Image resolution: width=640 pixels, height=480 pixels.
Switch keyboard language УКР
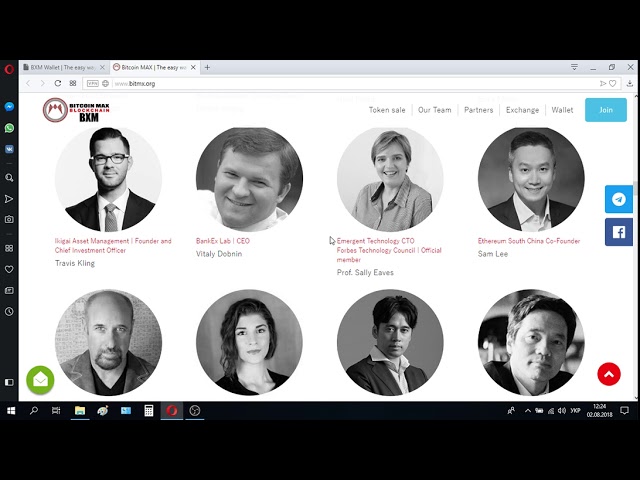[x=576, y=411]
